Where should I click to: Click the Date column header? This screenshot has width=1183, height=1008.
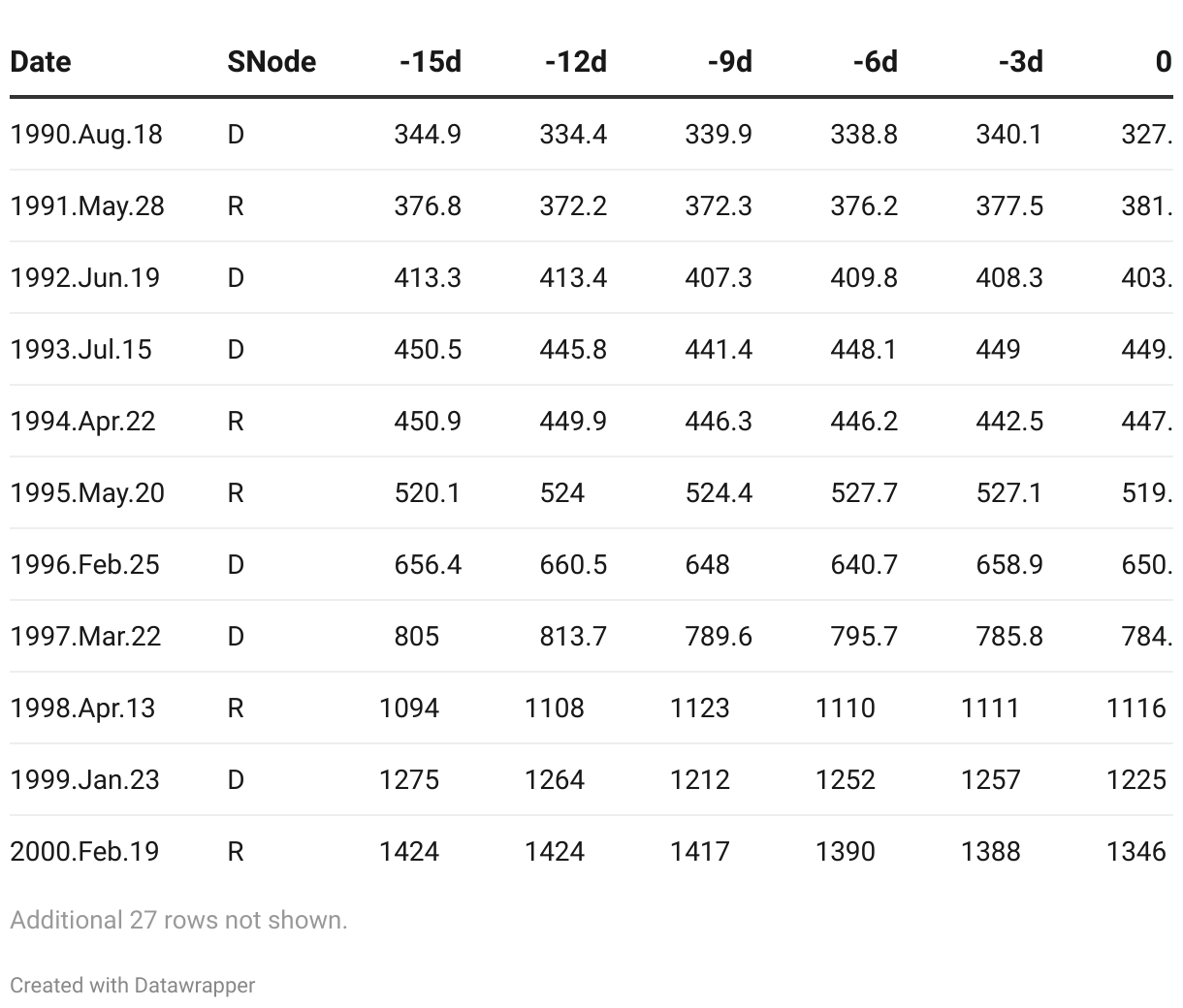pyautogui.click(x=41, y=62)
